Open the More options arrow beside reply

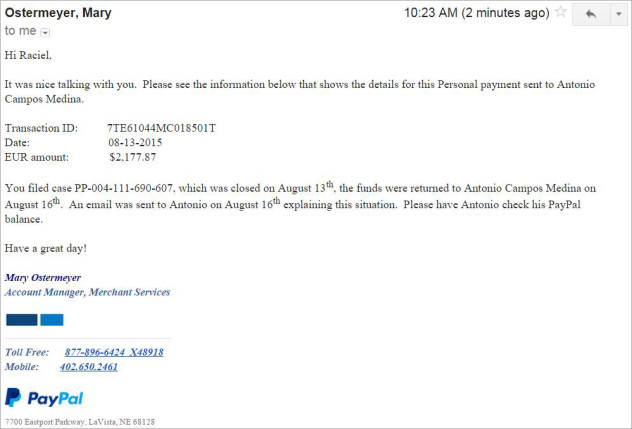click(x=619, y=14)
